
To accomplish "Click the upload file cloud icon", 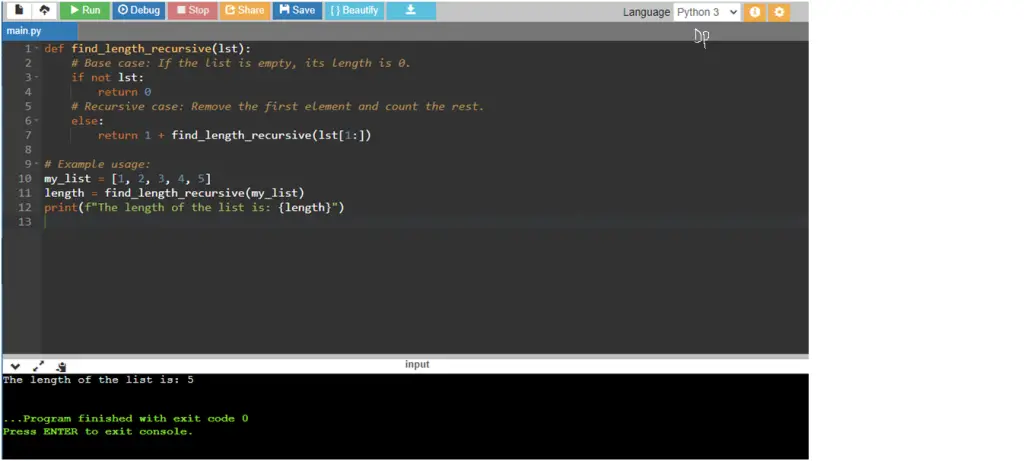I will (44, 10).
